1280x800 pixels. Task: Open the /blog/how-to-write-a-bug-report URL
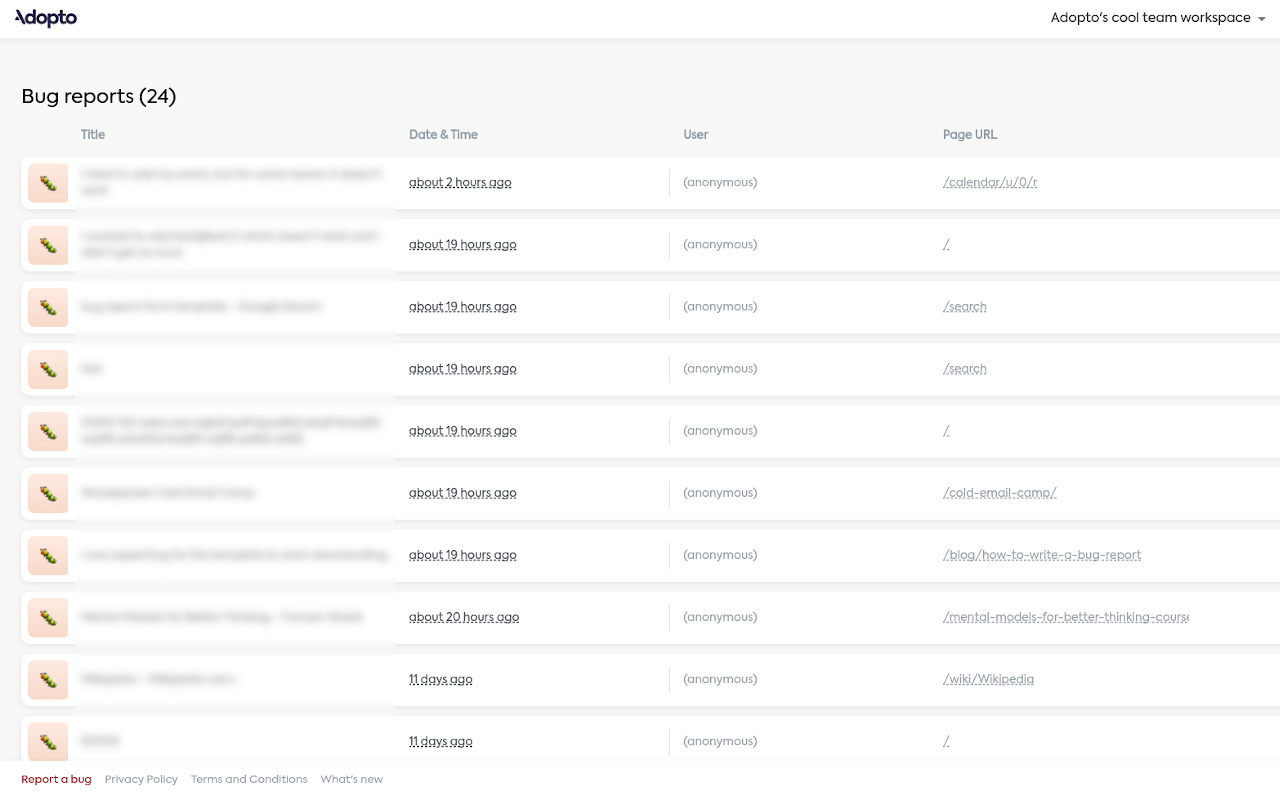1042,554
